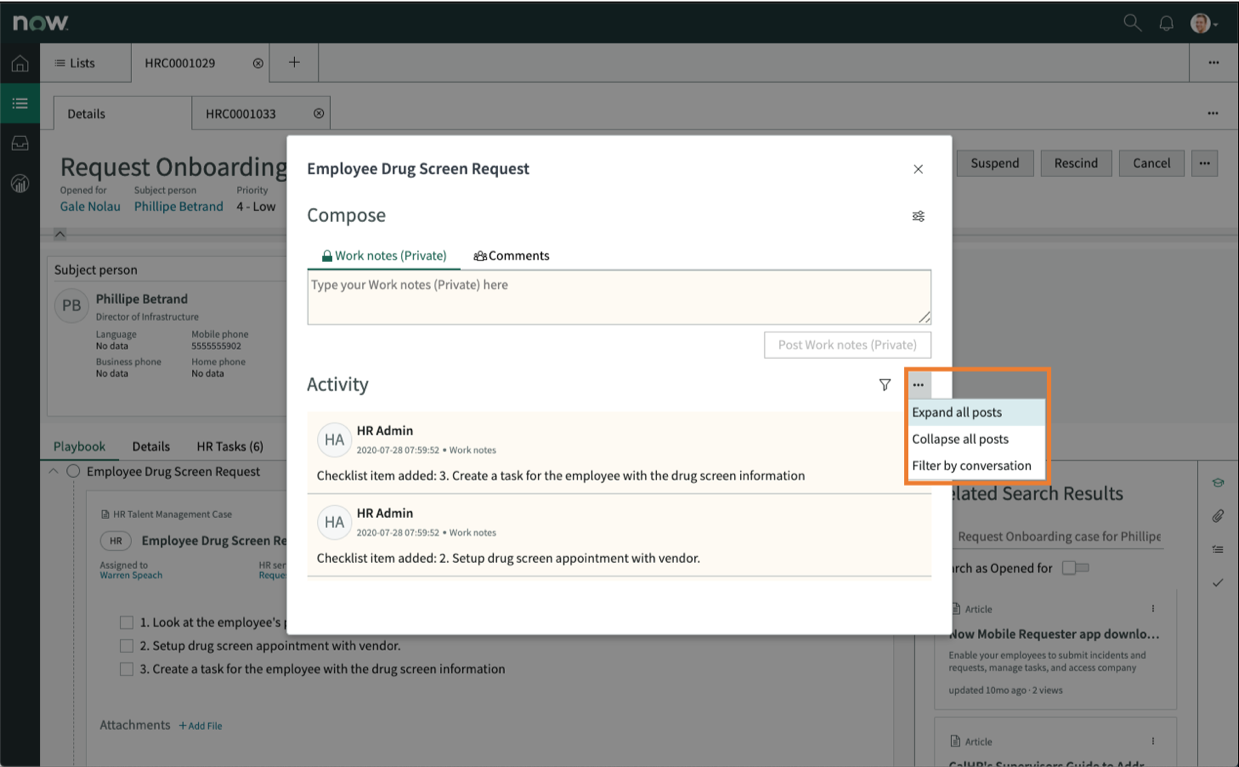Image resolution: width=1239 pixels, height=767 pixels.
Task: Collapse the header section chevron
Action: [60, 234]
